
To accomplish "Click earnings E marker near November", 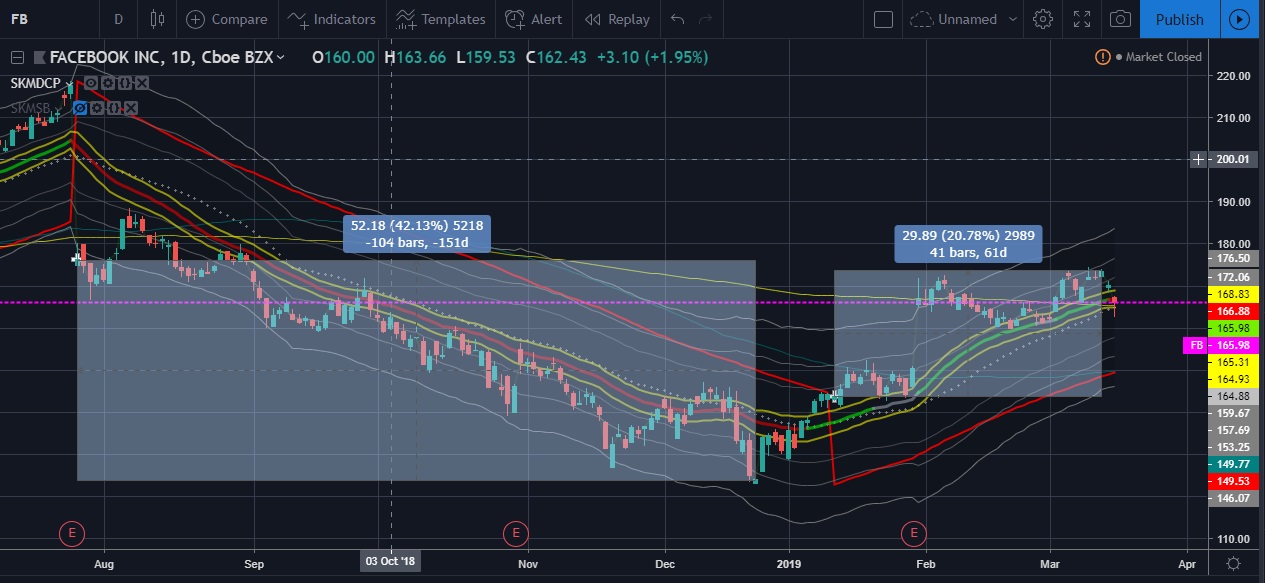I will click(516, 533).
